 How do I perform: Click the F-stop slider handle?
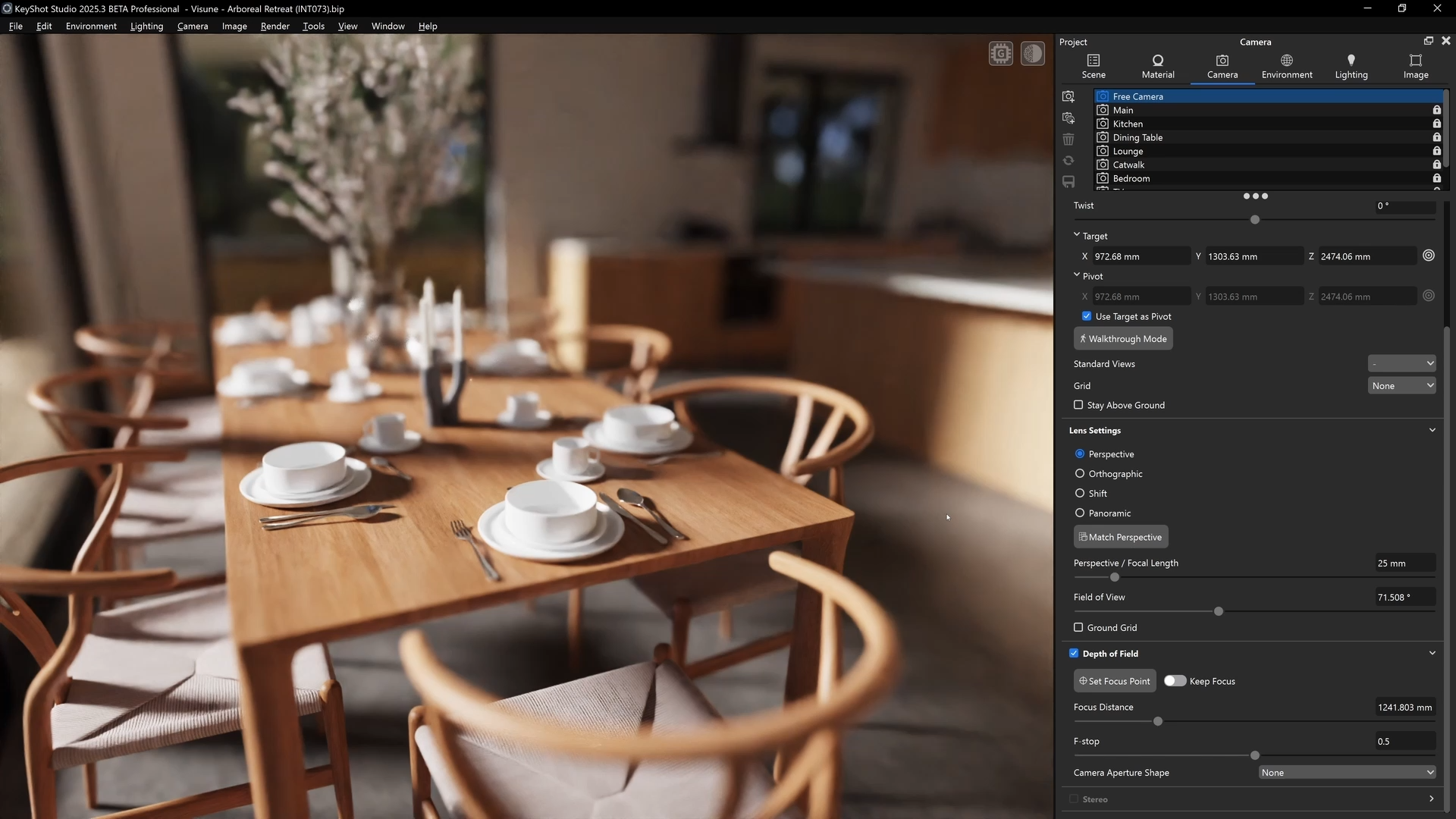[1255, 755]
